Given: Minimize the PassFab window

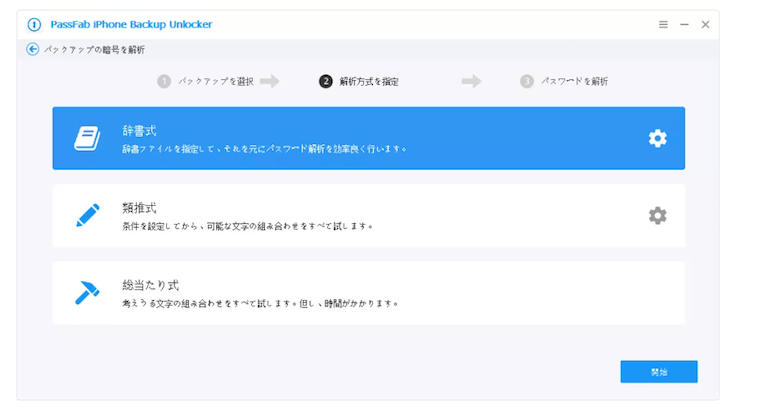Looking at the screenshot, I should [685, 24].
